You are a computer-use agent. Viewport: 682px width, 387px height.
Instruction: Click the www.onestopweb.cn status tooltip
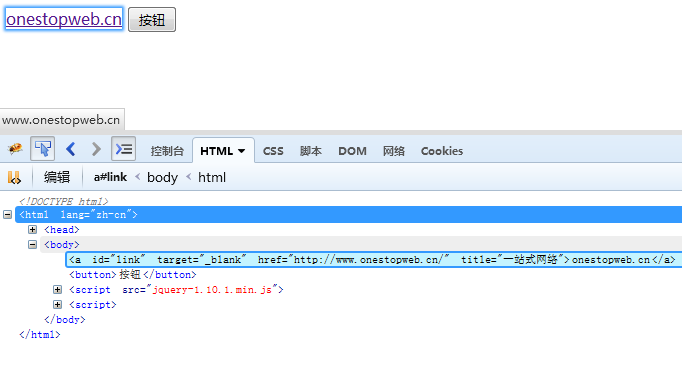tap(61, 120)
